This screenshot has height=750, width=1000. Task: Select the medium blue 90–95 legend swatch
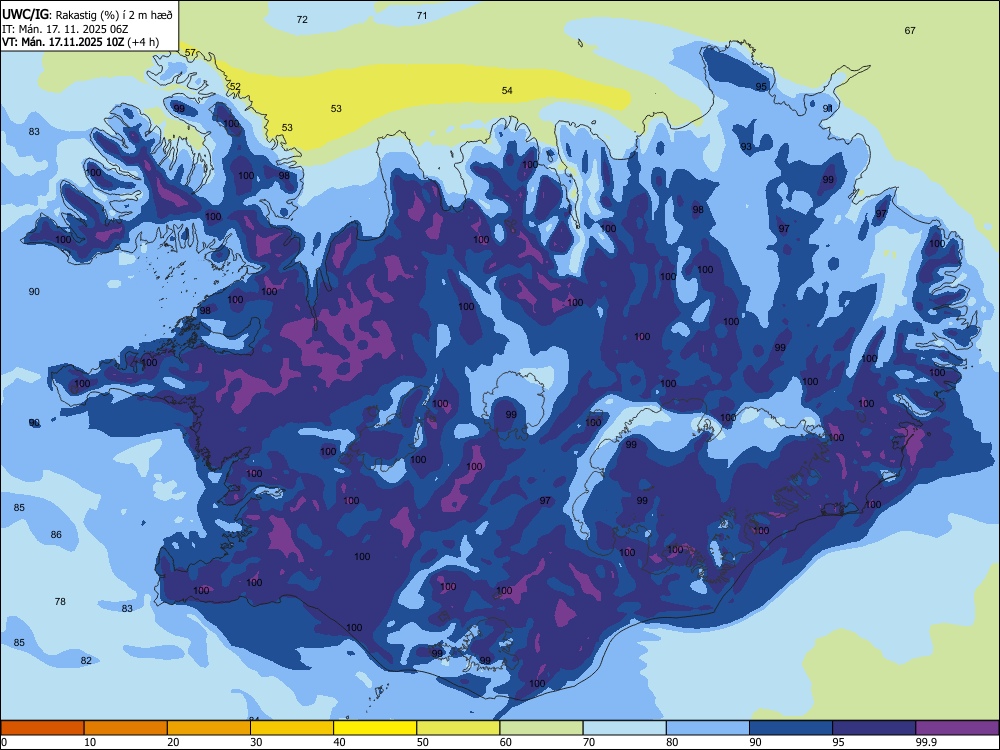click(x=791, y=728)
